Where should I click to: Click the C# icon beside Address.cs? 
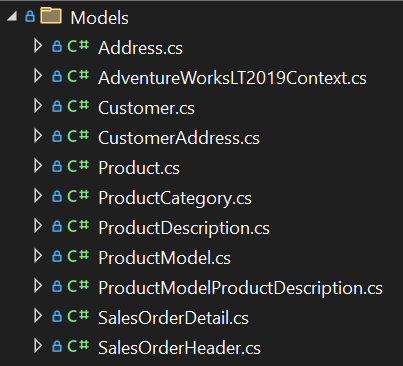[x=78, y=46]
